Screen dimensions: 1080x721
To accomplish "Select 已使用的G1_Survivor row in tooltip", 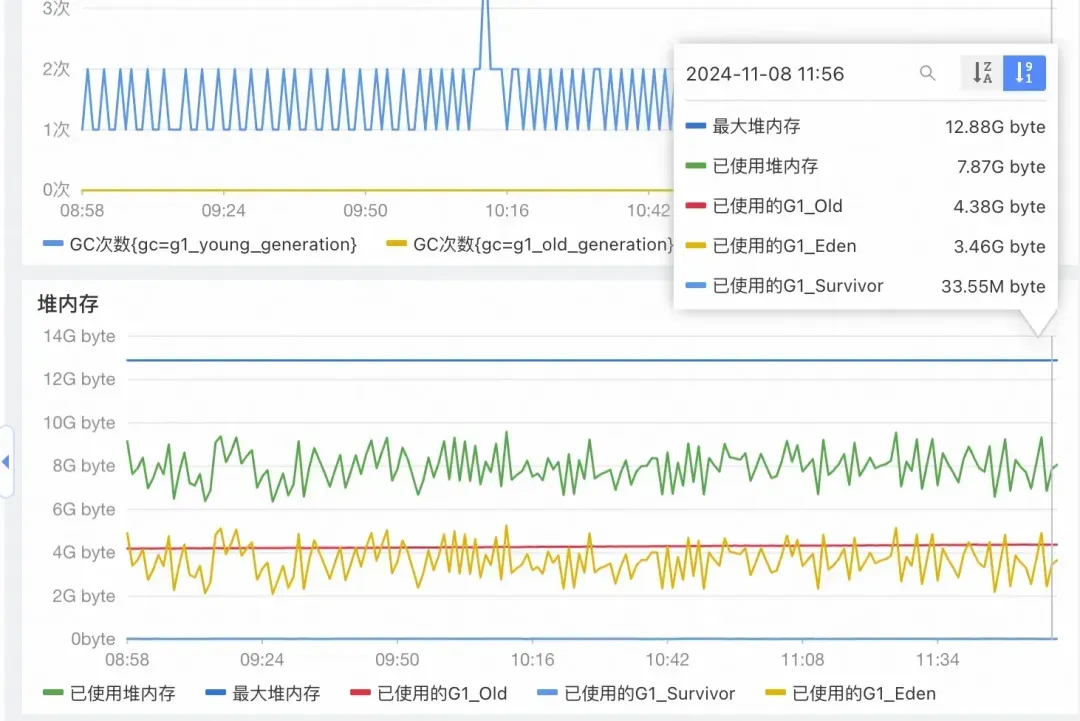I will (866, 286).
